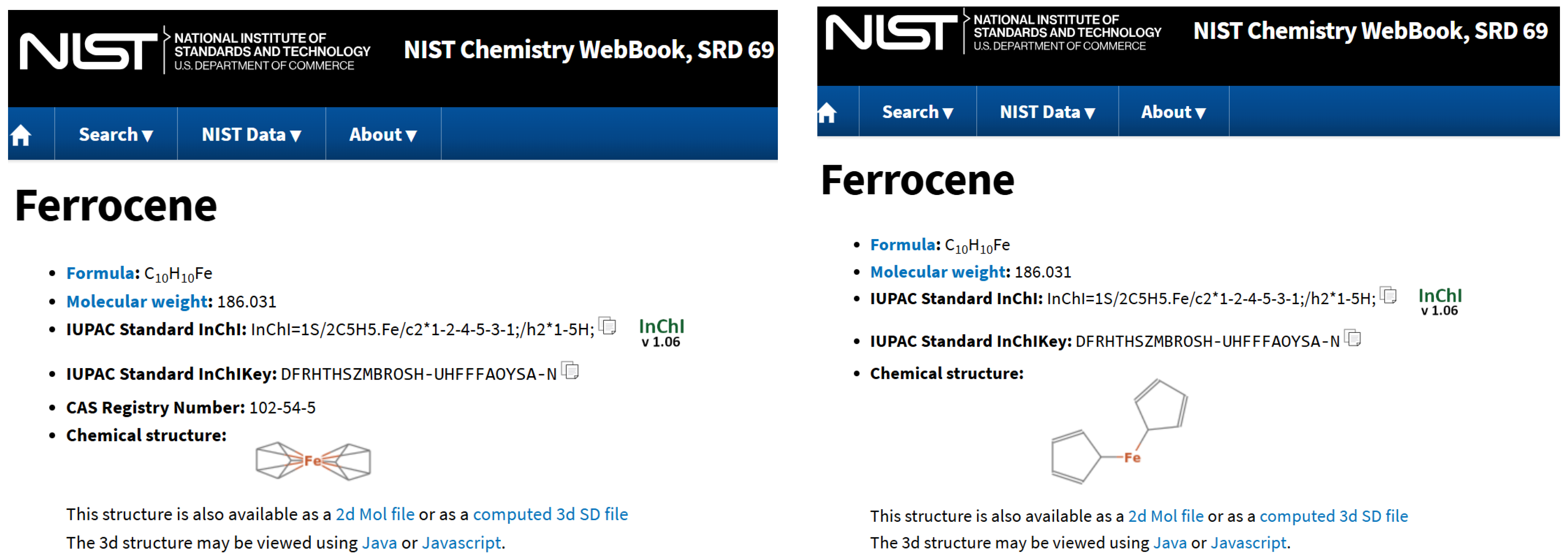This screenshot has width=1568, height=557.
Task: Open the About dropdown in left navbar
Action: pos(383,134)
